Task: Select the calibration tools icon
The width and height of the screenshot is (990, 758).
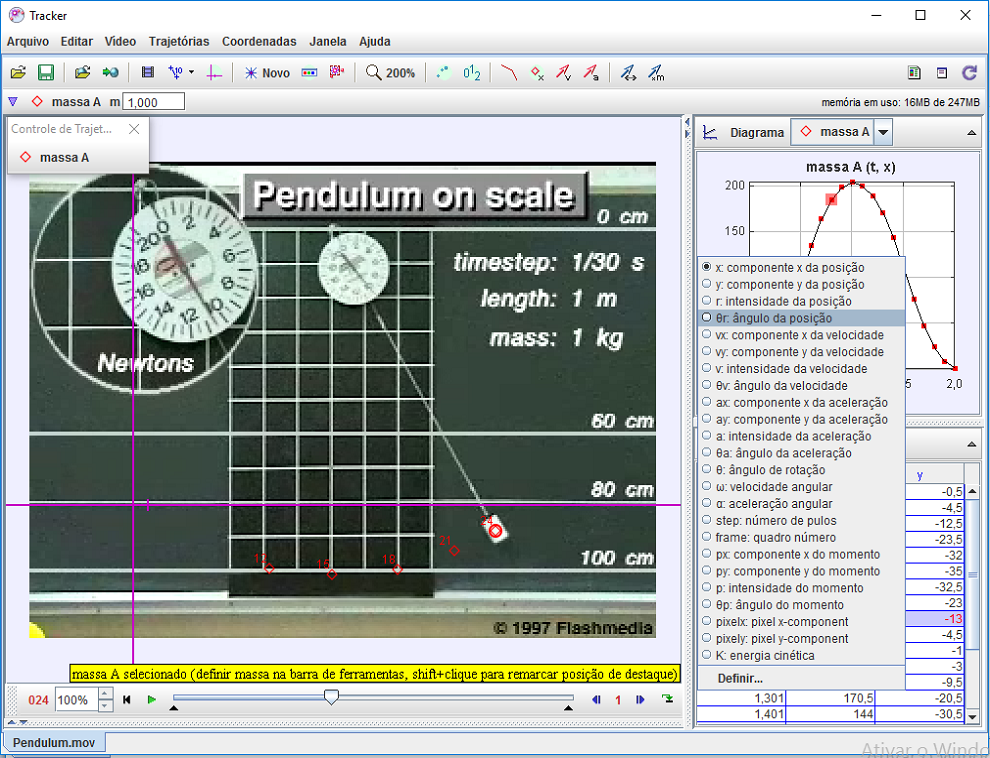Action: 180,73
